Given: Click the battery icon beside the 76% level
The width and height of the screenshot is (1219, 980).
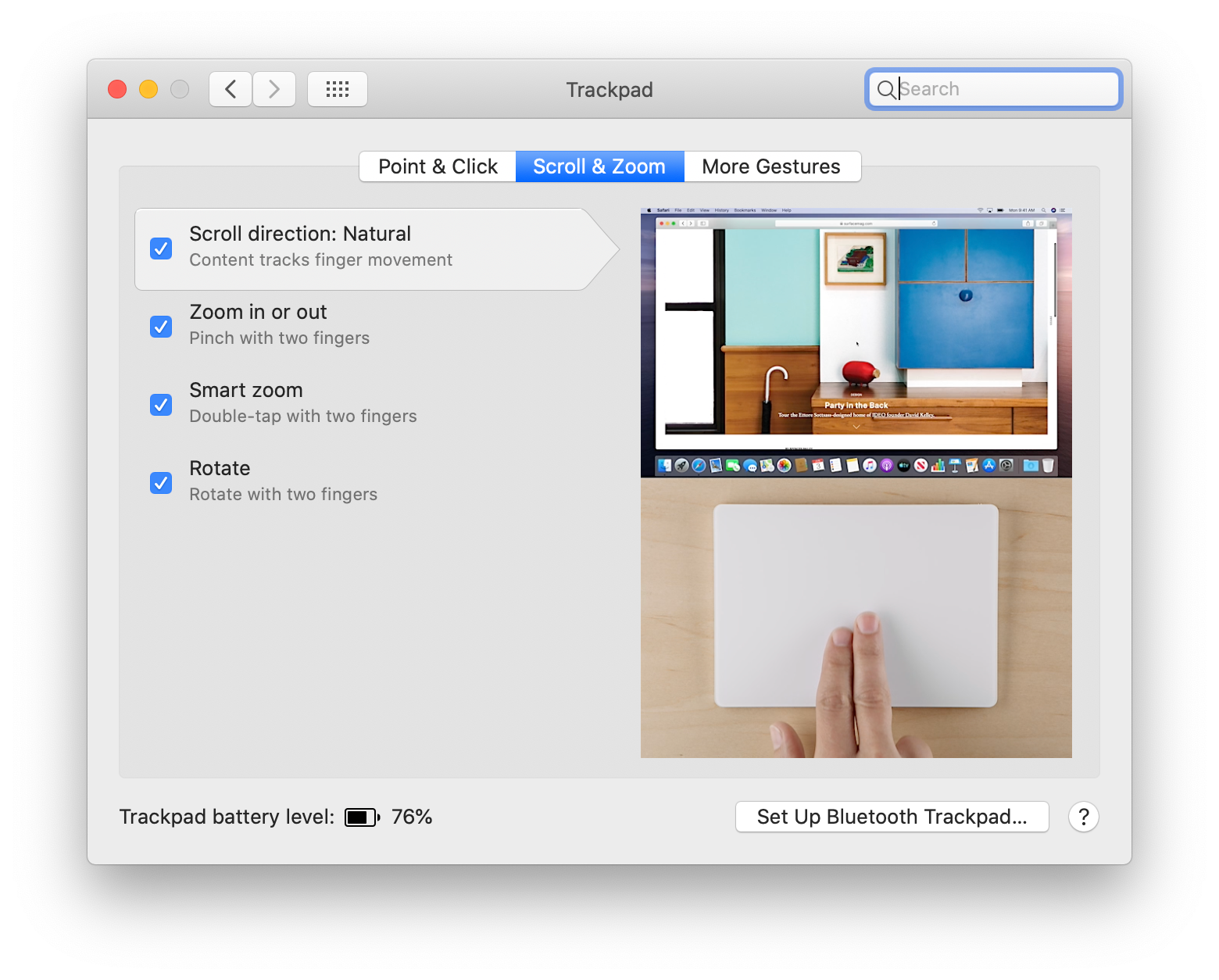Looking at the screenshot, I should pos(362,817).
